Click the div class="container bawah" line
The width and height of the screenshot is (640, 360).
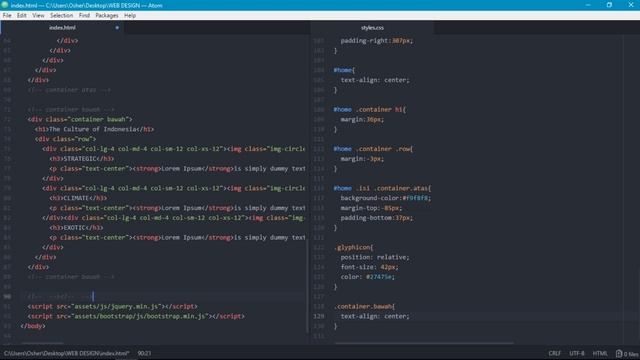click(x=80, y=119)
